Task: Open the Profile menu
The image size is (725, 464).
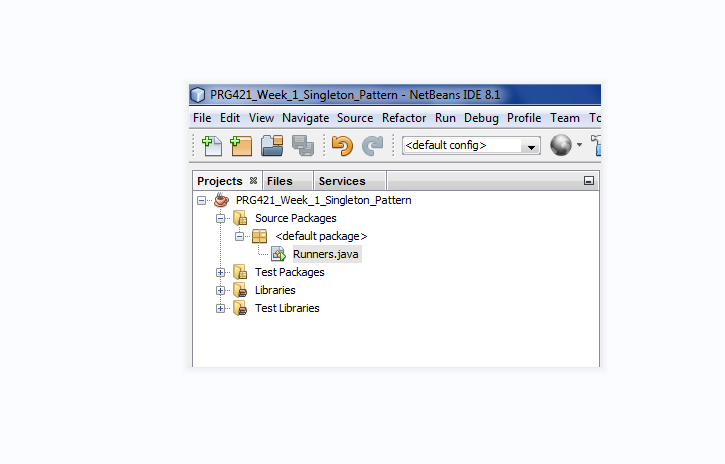Action: pyautogui.click(x=524, y=118)
